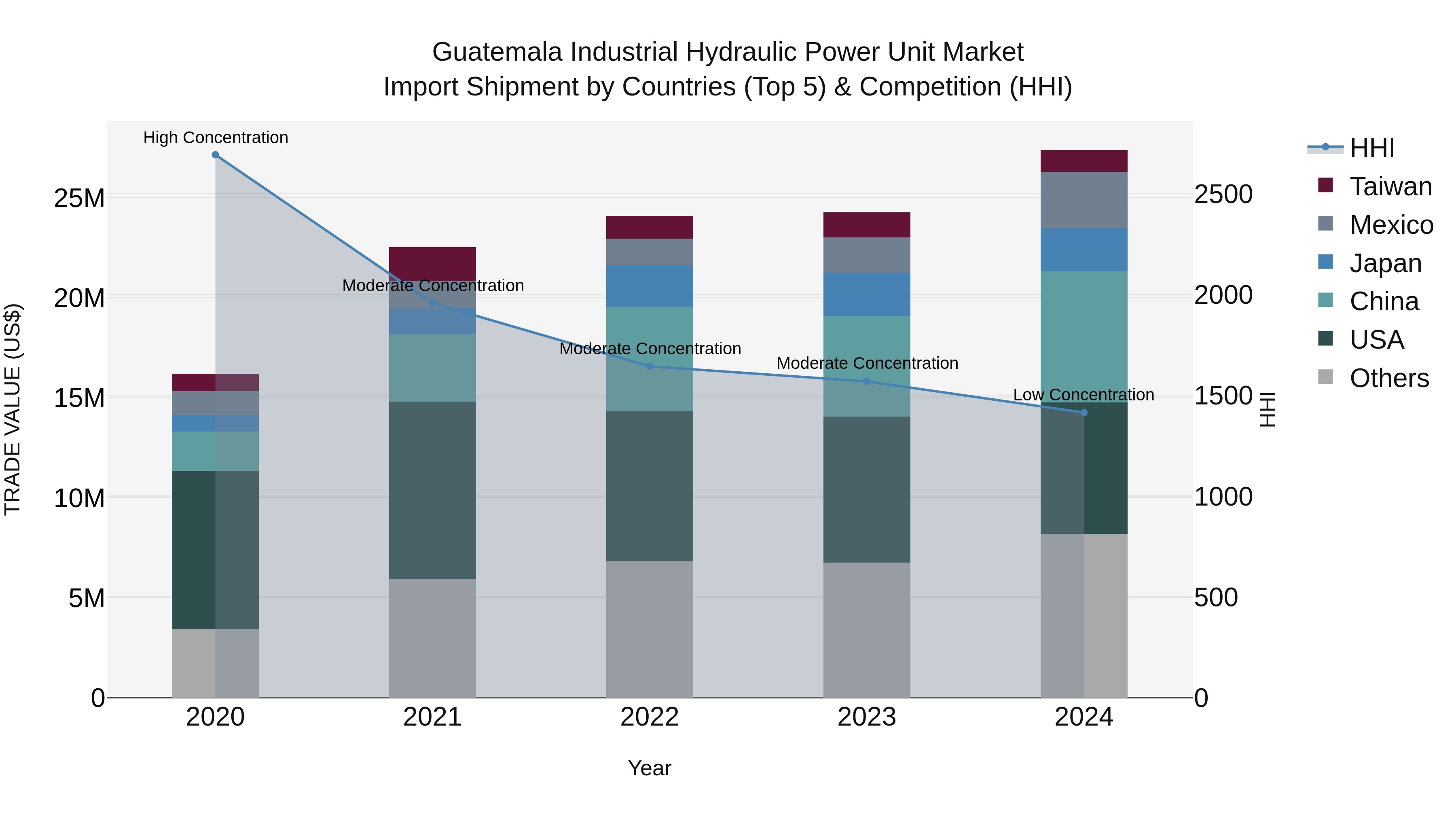
Task: Click the chart title text
Action: [x=728, y=69]
